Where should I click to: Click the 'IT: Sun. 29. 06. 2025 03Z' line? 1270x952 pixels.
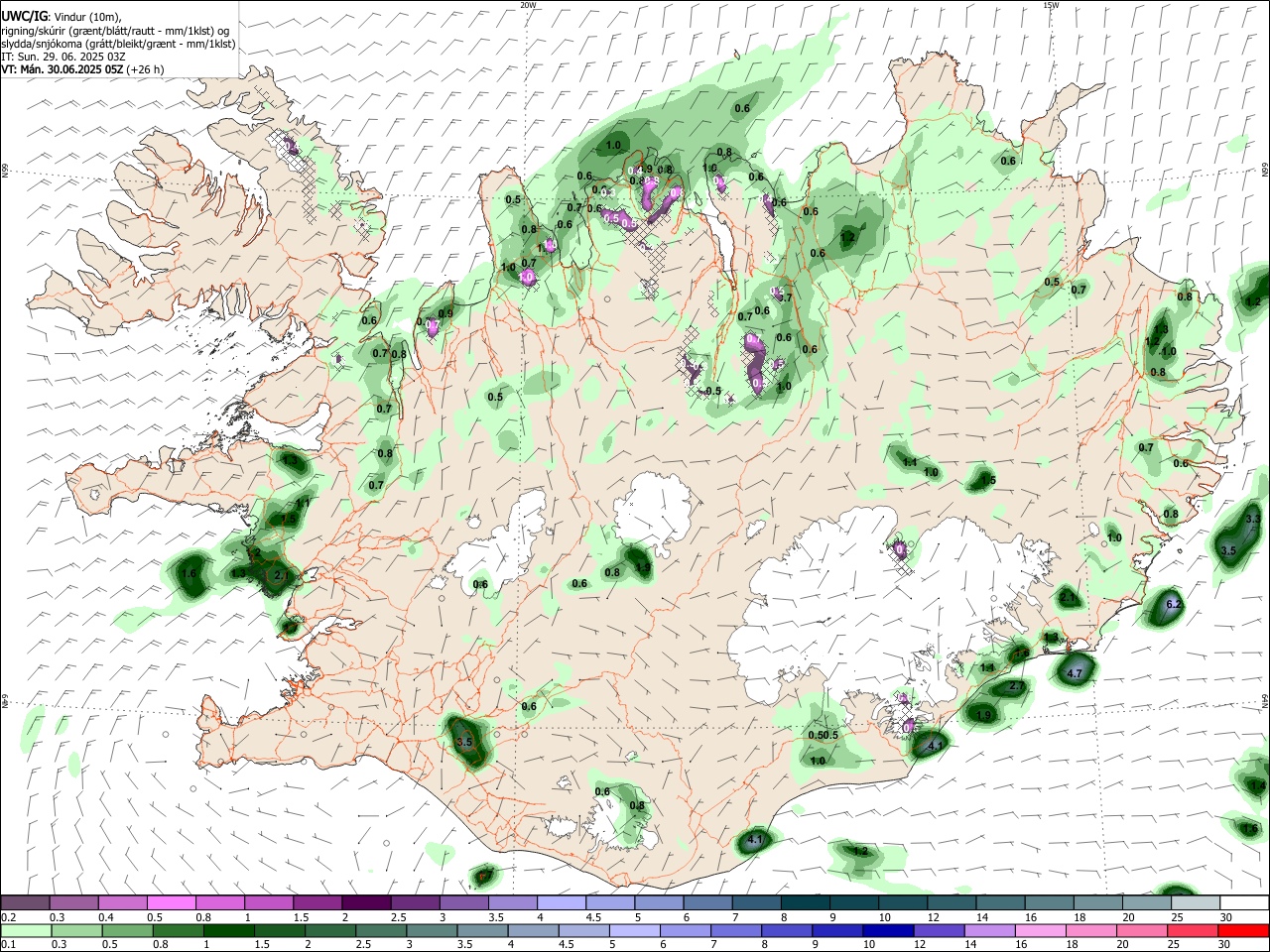(x=63, y=57)
